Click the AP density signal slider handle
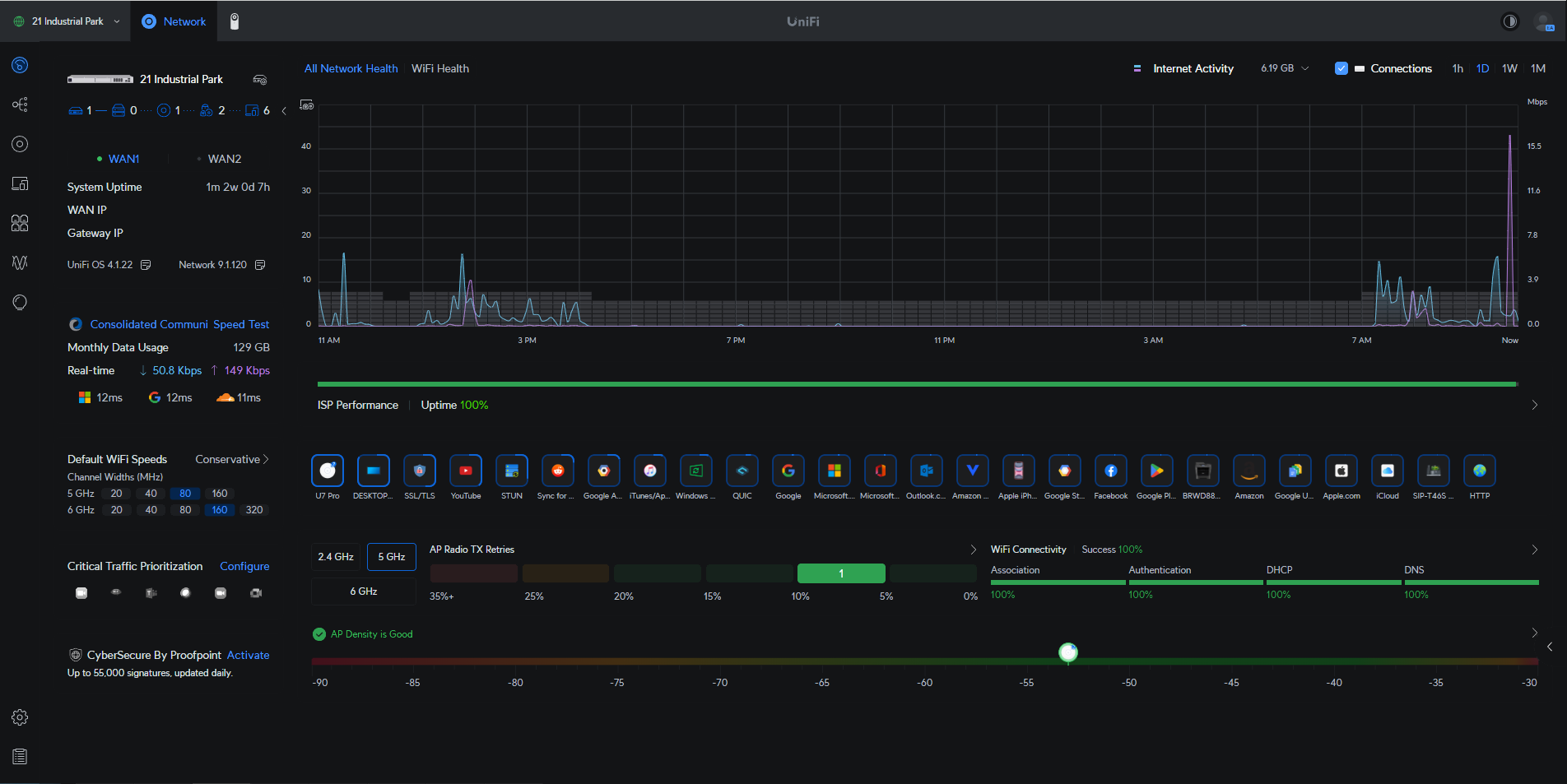This screenshot has width=1567, height=784. (1067, 652)
